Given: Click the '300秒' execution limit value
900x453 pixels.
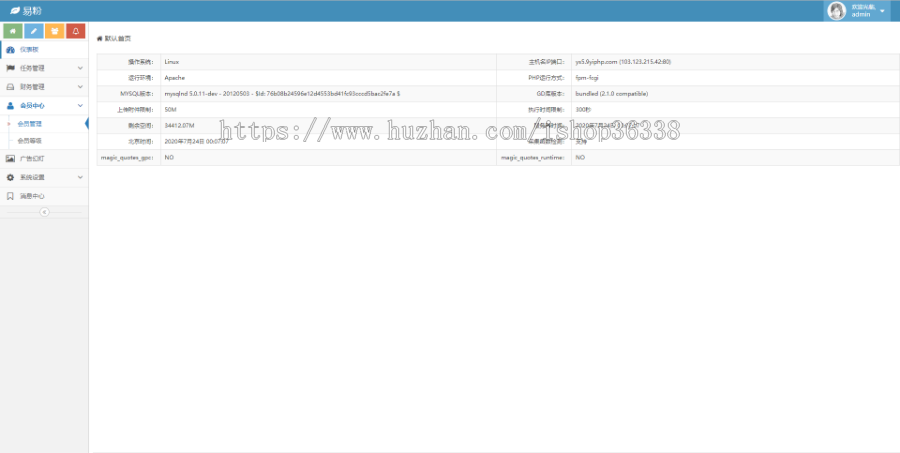Looking at the screenshot, I should pos(583,109).
